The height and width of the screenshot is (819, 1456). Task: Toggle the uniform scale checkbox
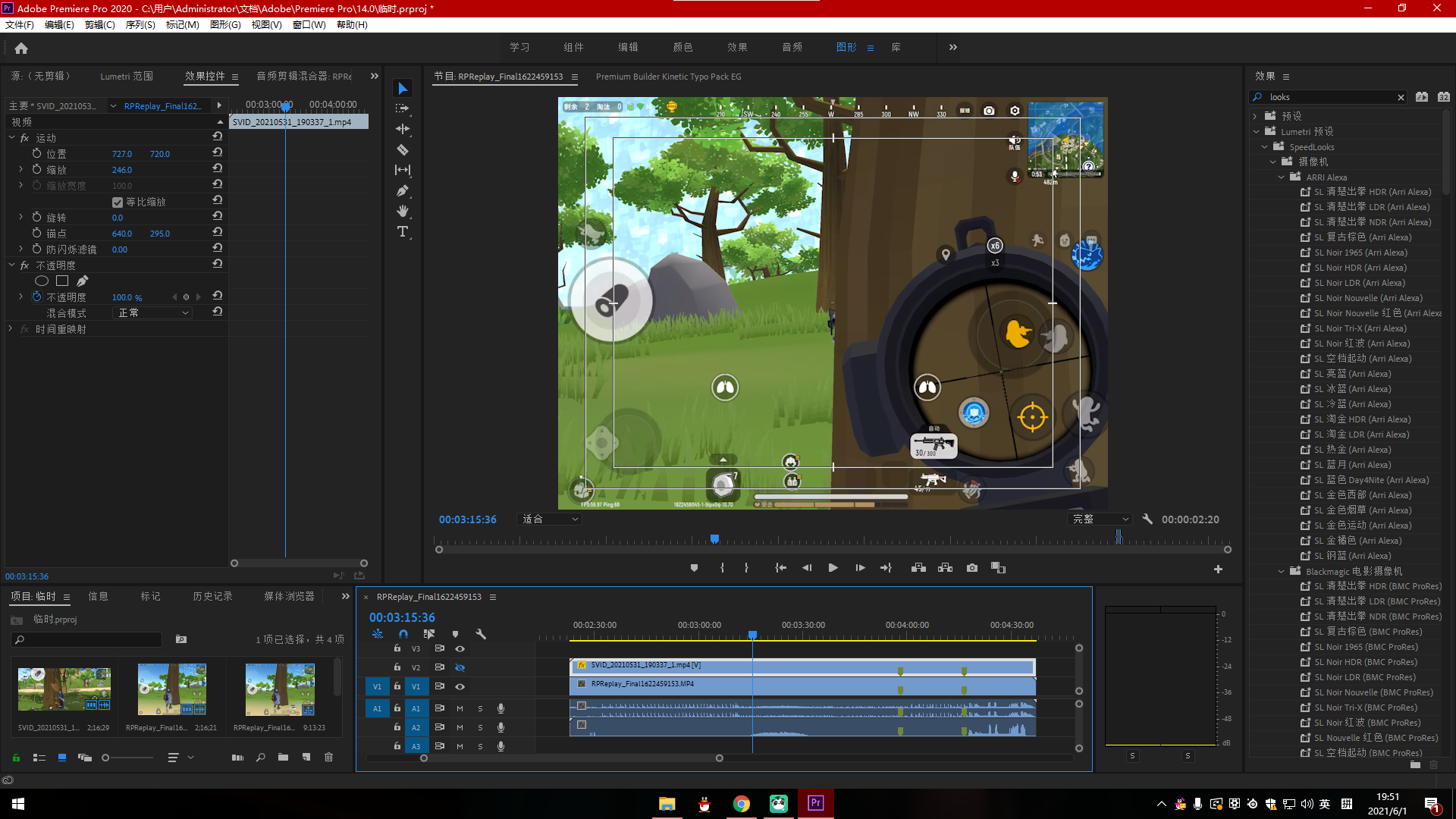point(118,202)
